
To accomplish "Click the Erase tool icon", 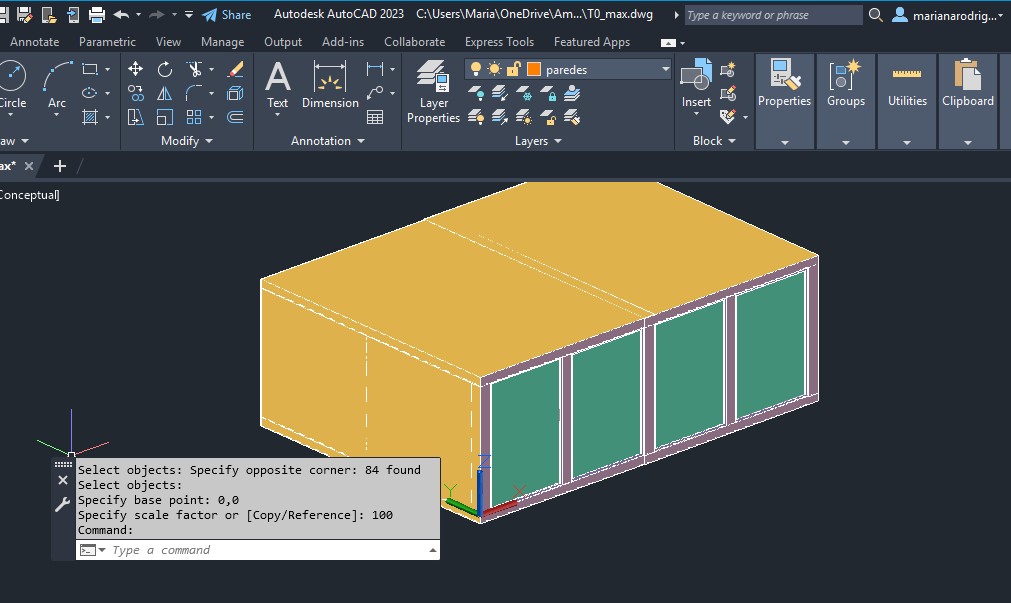I will (x=235, y=69).
